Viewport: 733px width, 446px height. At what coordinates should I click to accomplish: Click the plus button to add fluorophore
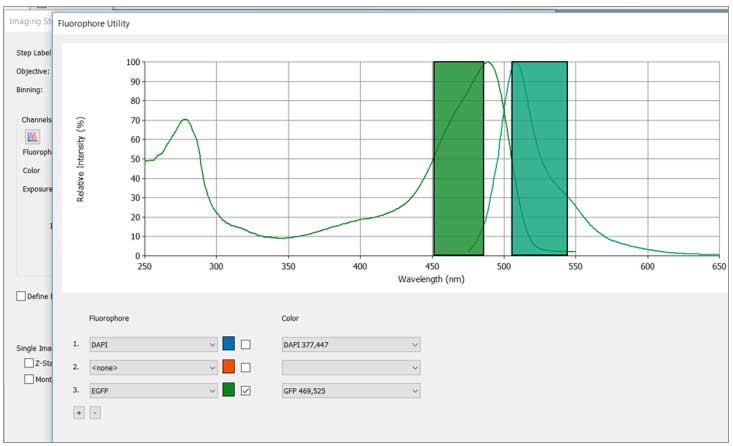(79, 411)
